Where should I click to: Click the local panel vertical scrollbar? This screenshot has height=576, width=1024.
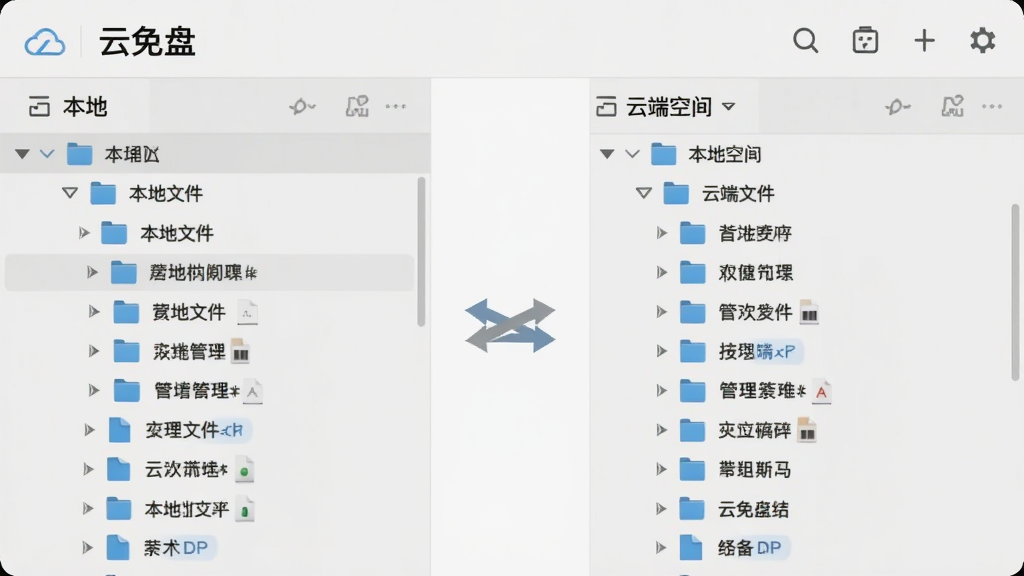pyautogui.click(x=421, y=251)
